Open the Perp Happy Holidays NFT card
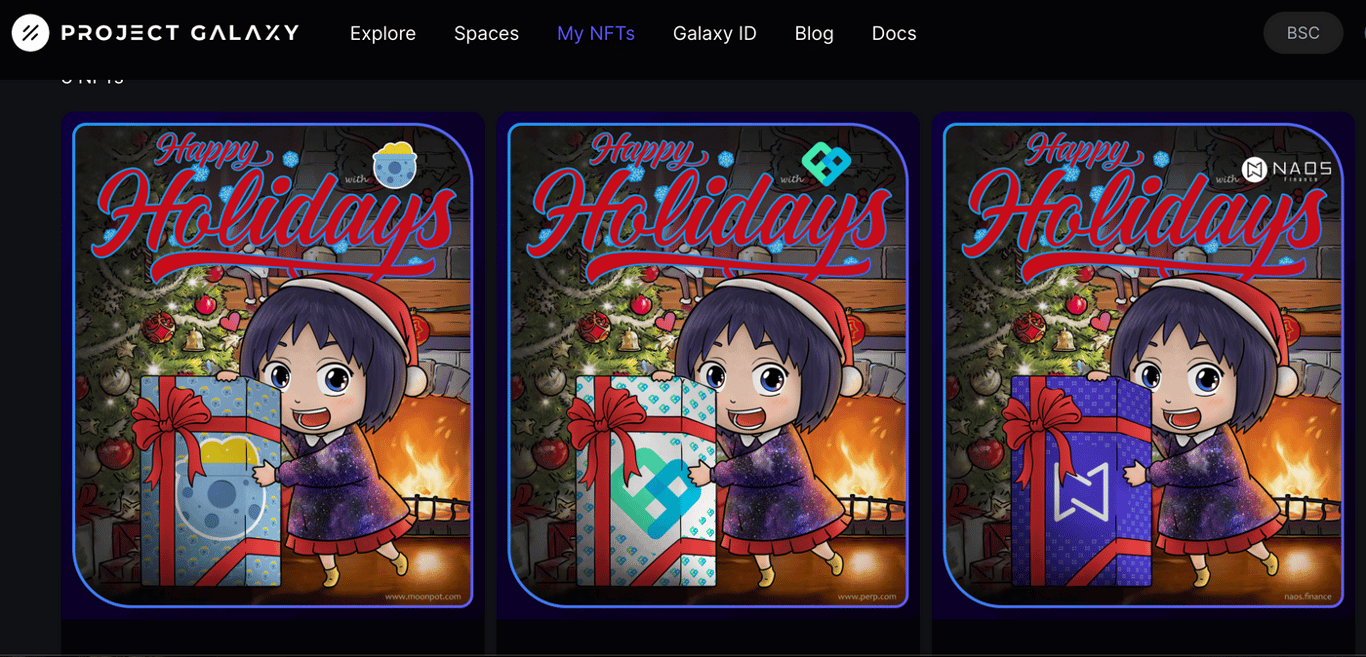 [x=708, y=366]
